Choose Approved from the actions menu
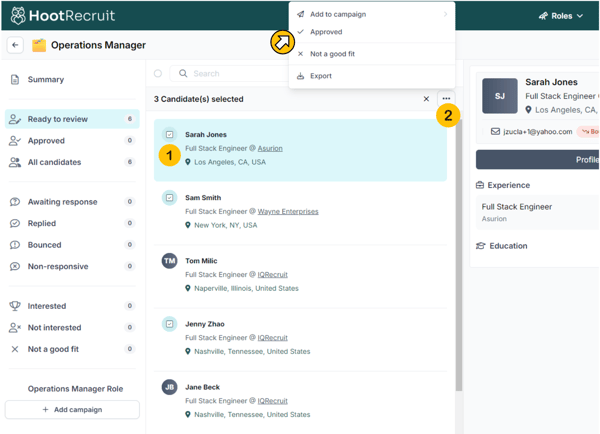600x434 pixels. click(x=326, y=32)
